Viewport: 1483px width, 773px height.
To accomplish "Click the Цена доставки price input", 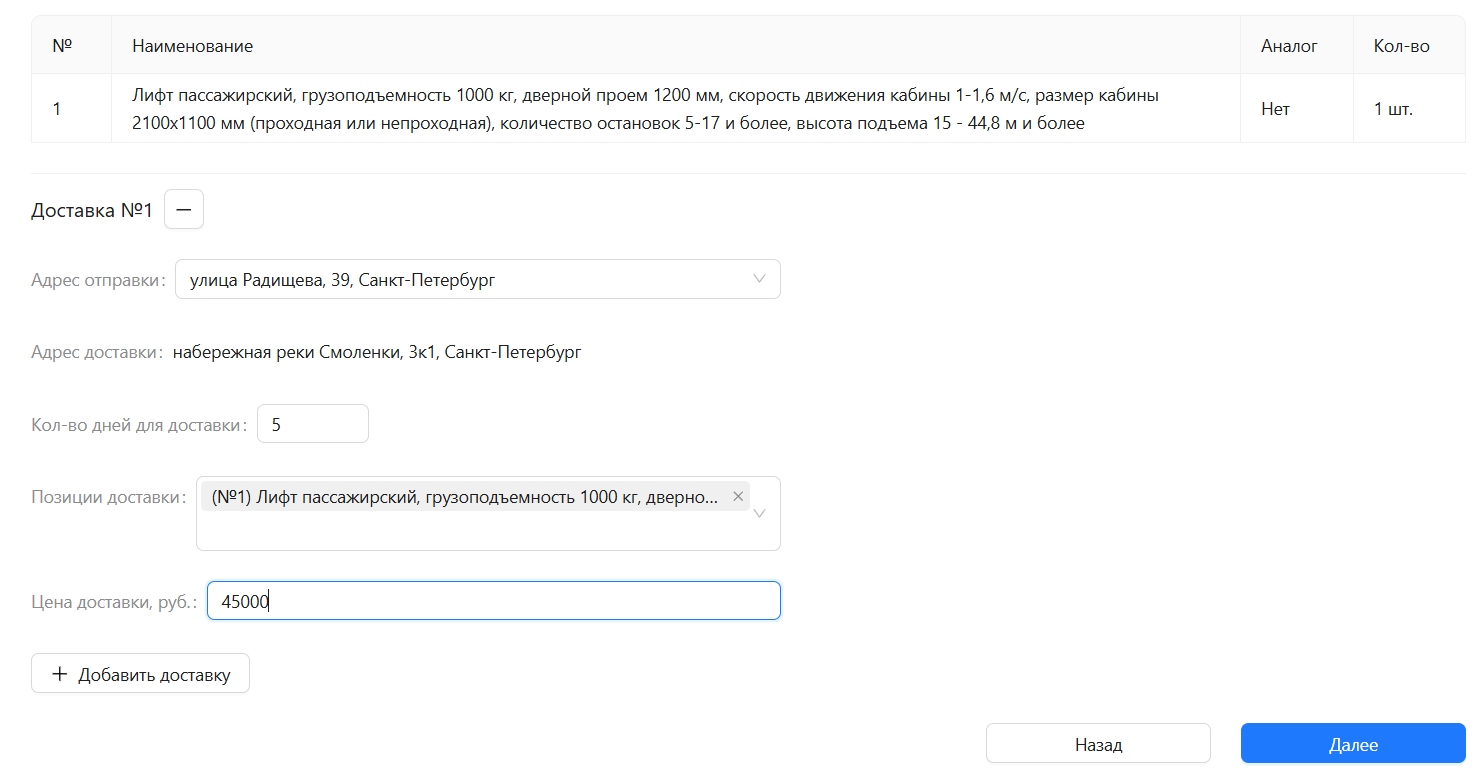I will coord(493,601).
